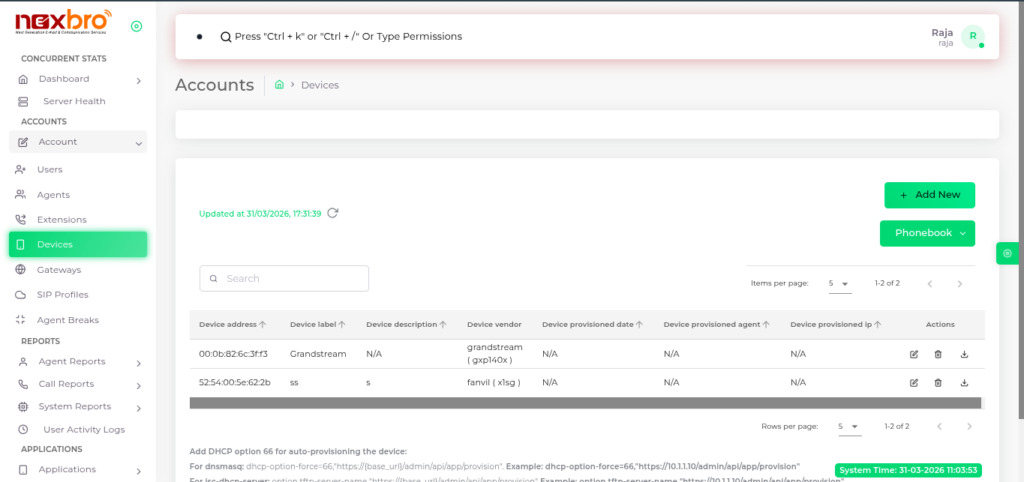The width and height of the screenshot is (1024, 482).
Task: Click edit icon for Grandstream device row
Action: 913,354
